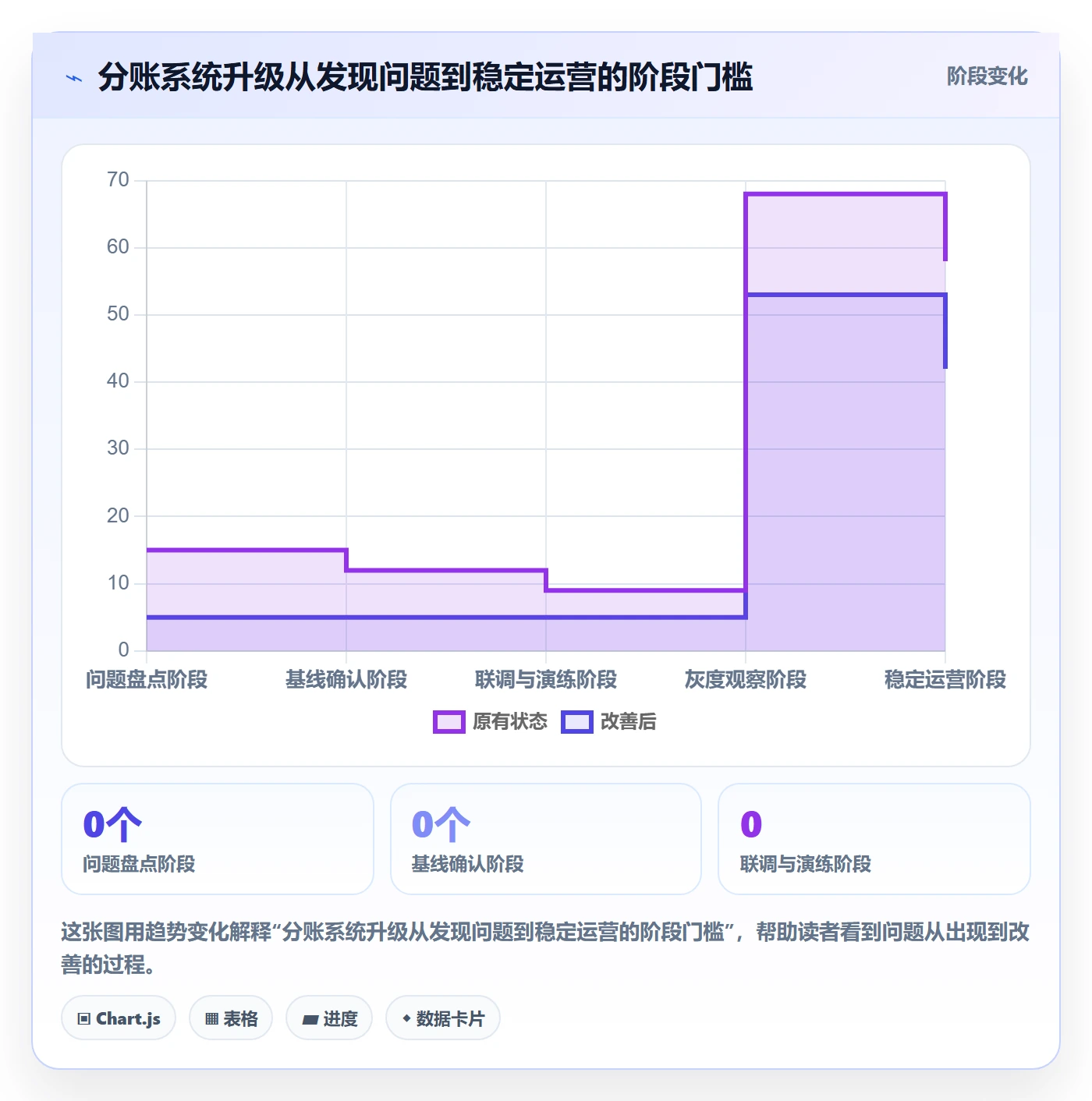Screen dimensions: 1092x1101
Task: Click the y-axis value 50
Action: tap(118, 314)
